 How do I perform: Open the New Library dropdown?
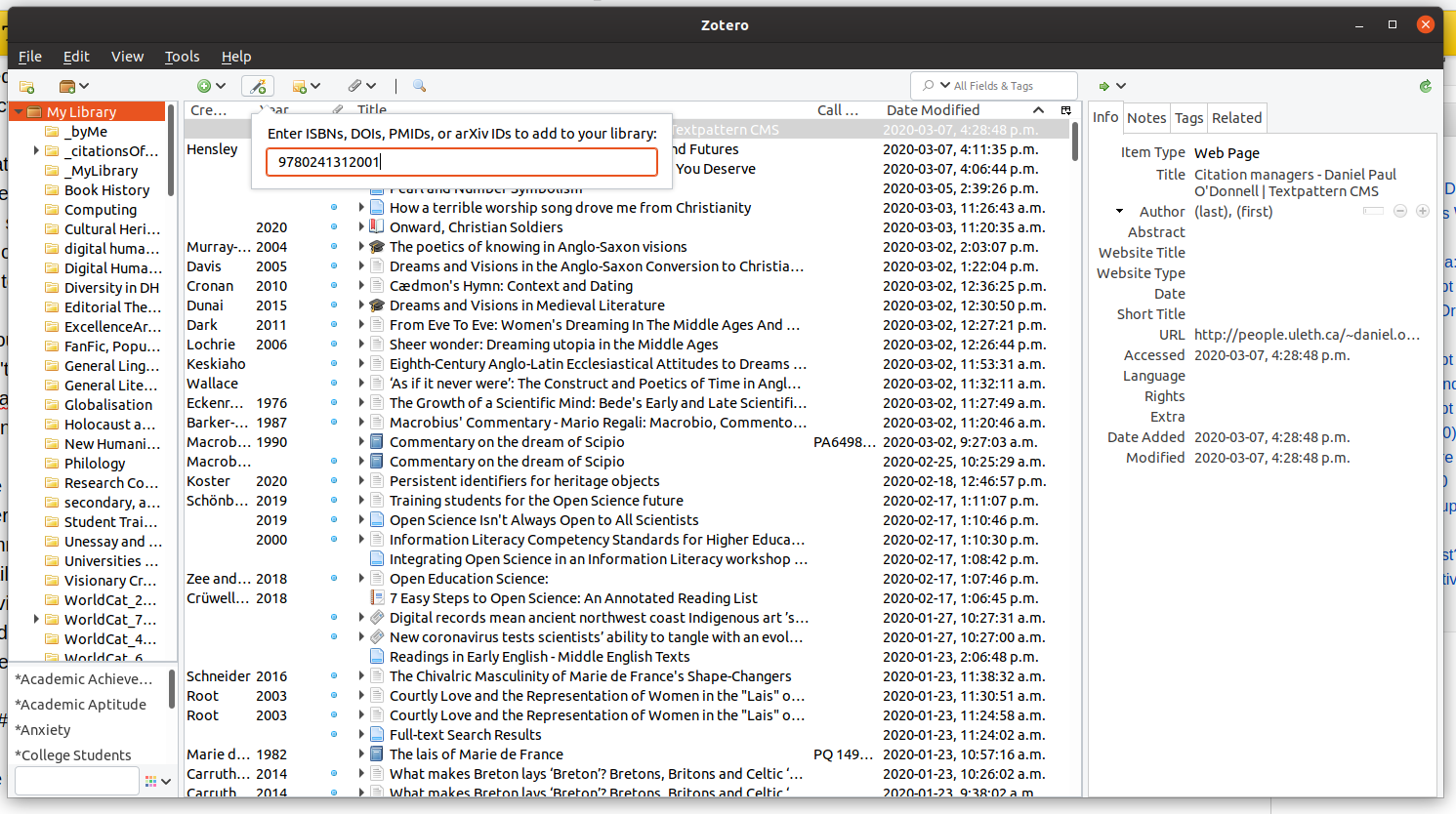pyautogui.click(x=74, y=86)
